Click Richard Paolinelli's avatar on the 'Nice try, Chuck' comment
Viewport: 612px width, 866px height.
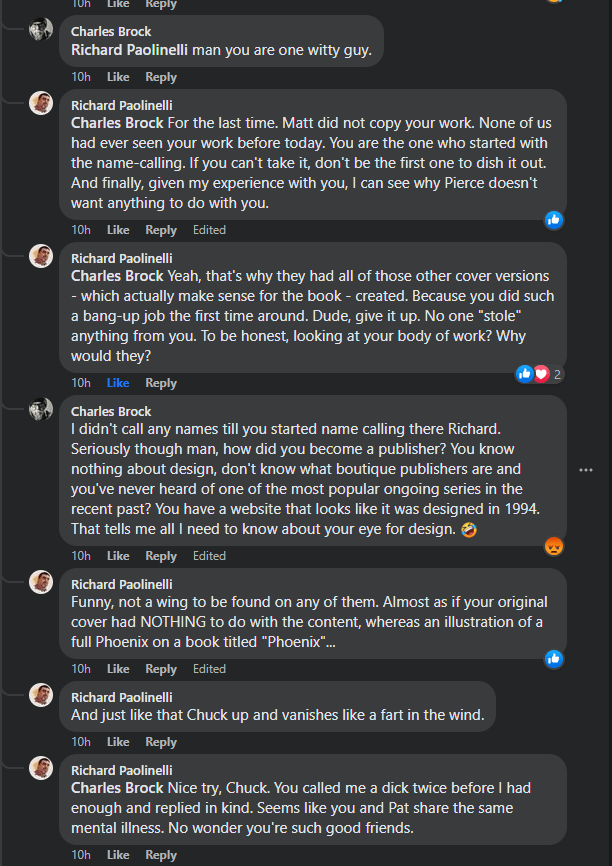click(41, 768)
